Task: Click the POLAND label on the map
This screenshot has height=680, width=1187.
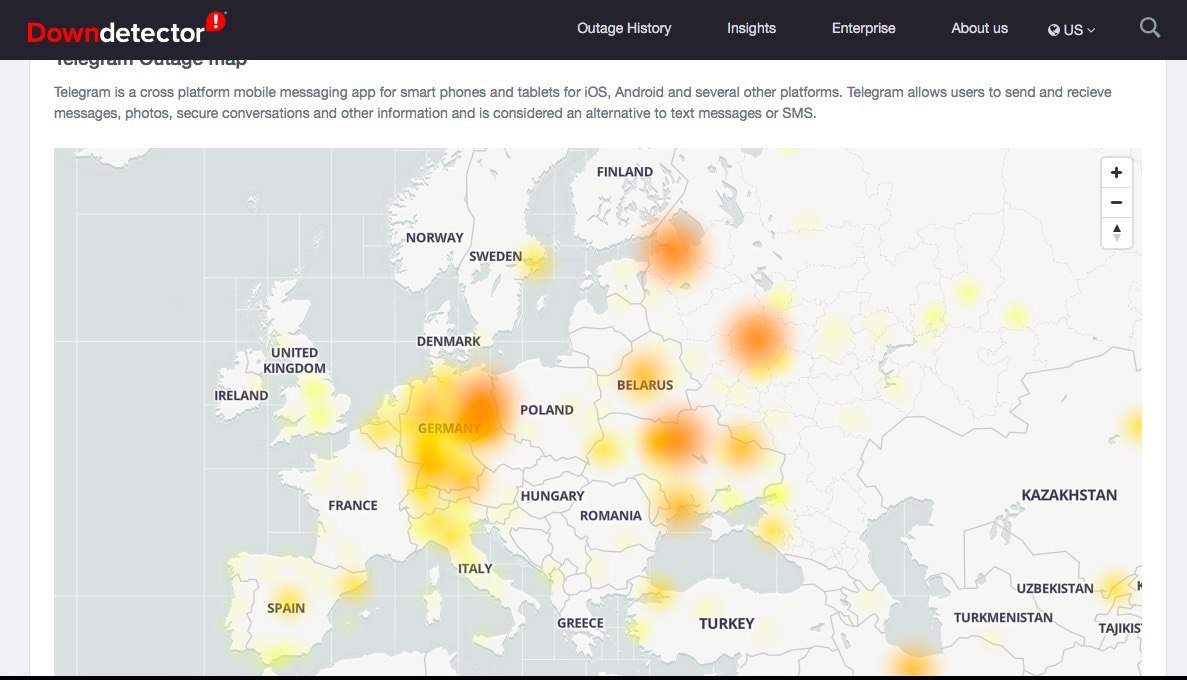Action: pyautogui.click(x=547, y=410)
